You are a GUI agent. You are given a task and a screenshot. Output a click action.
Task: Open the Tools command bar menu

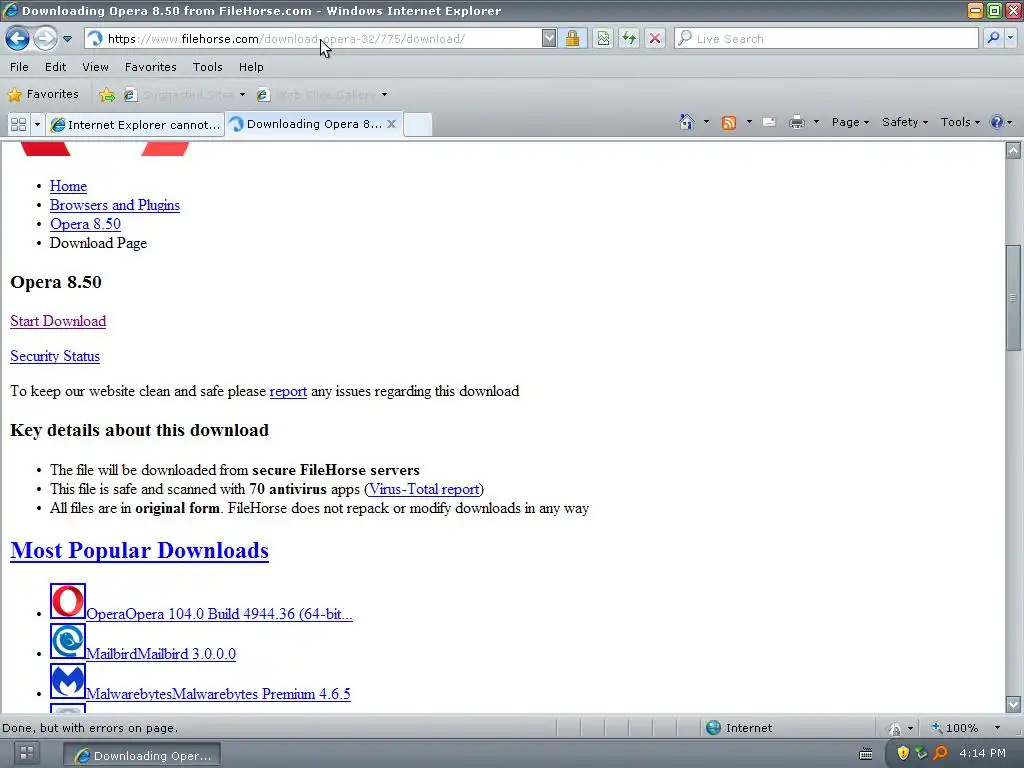coord(960,122)
